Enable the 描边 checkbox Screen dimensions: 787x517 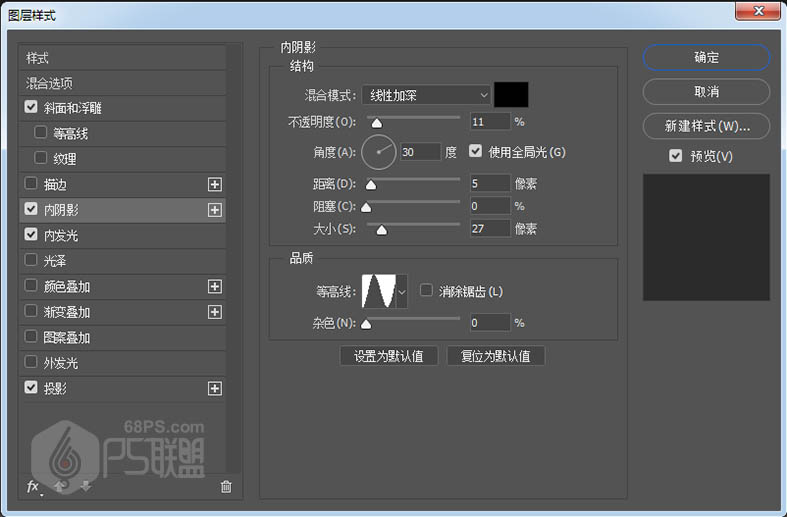point(31,184)
